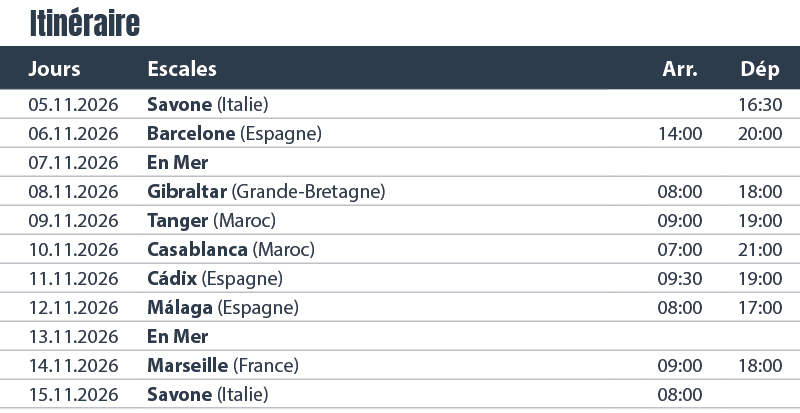Select the Escales column header
This screenshot has width=800, height=413.
pyautogui.click(x=182, y=69)
